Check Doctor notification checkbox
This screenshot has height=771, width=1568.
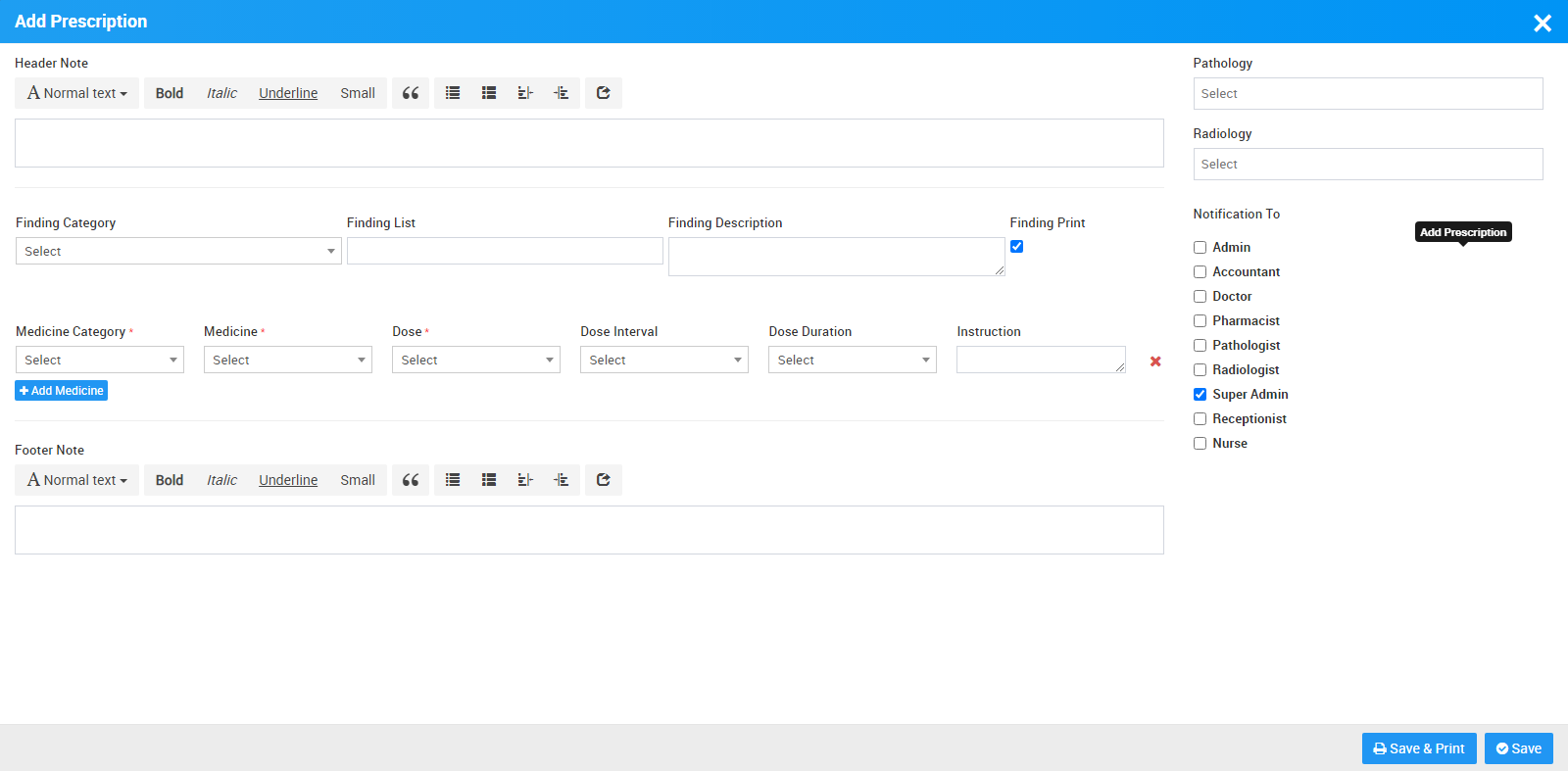pos(1200,297)
